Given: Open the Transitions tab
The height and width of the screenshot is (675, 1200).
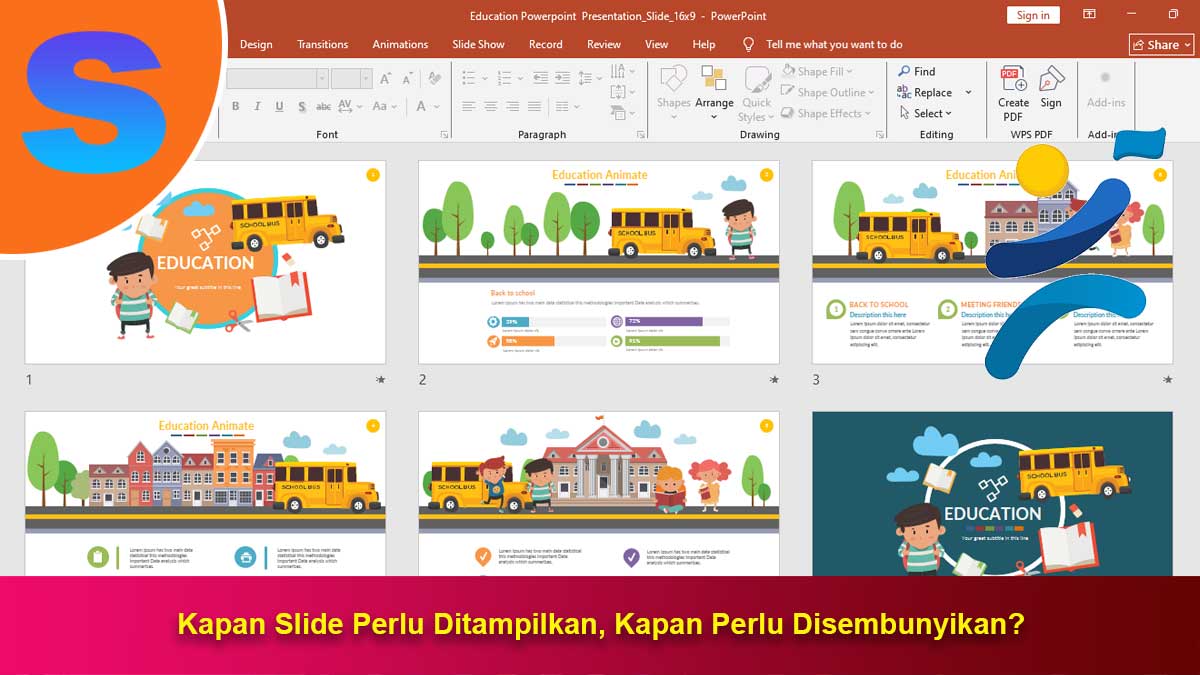Looking at the screenshot, I should click(x=322, y=44).
